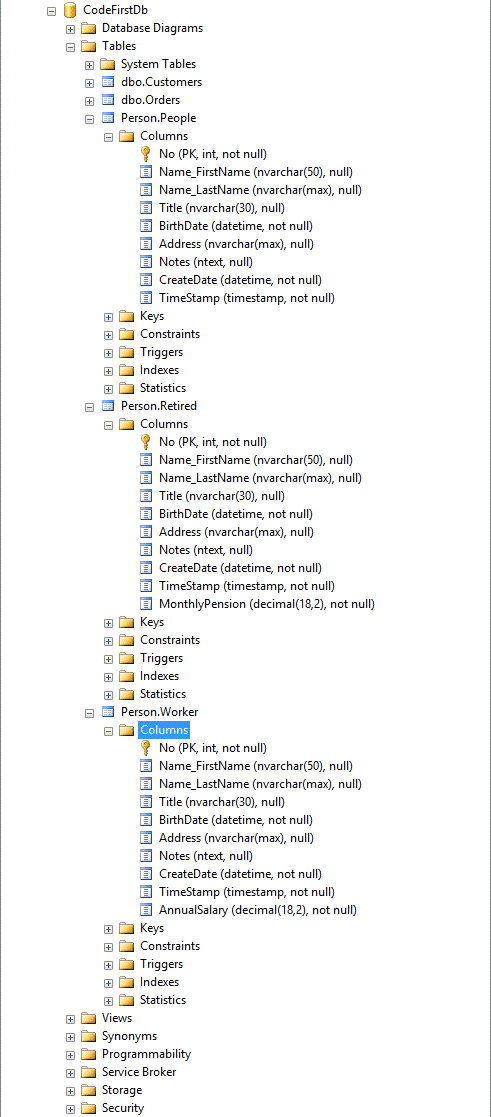
Task: Select the Service Broker label
Action: [x=139, y=1072]
